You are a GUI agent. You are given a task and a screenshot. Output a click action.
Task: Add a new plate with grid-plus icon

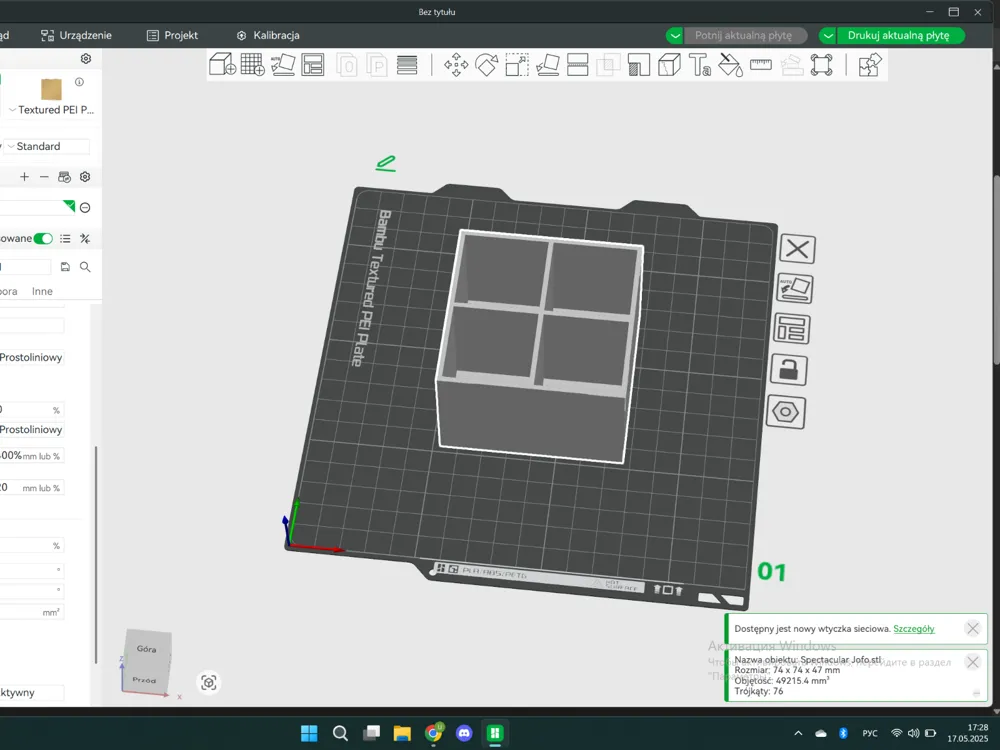pos(253,65)
